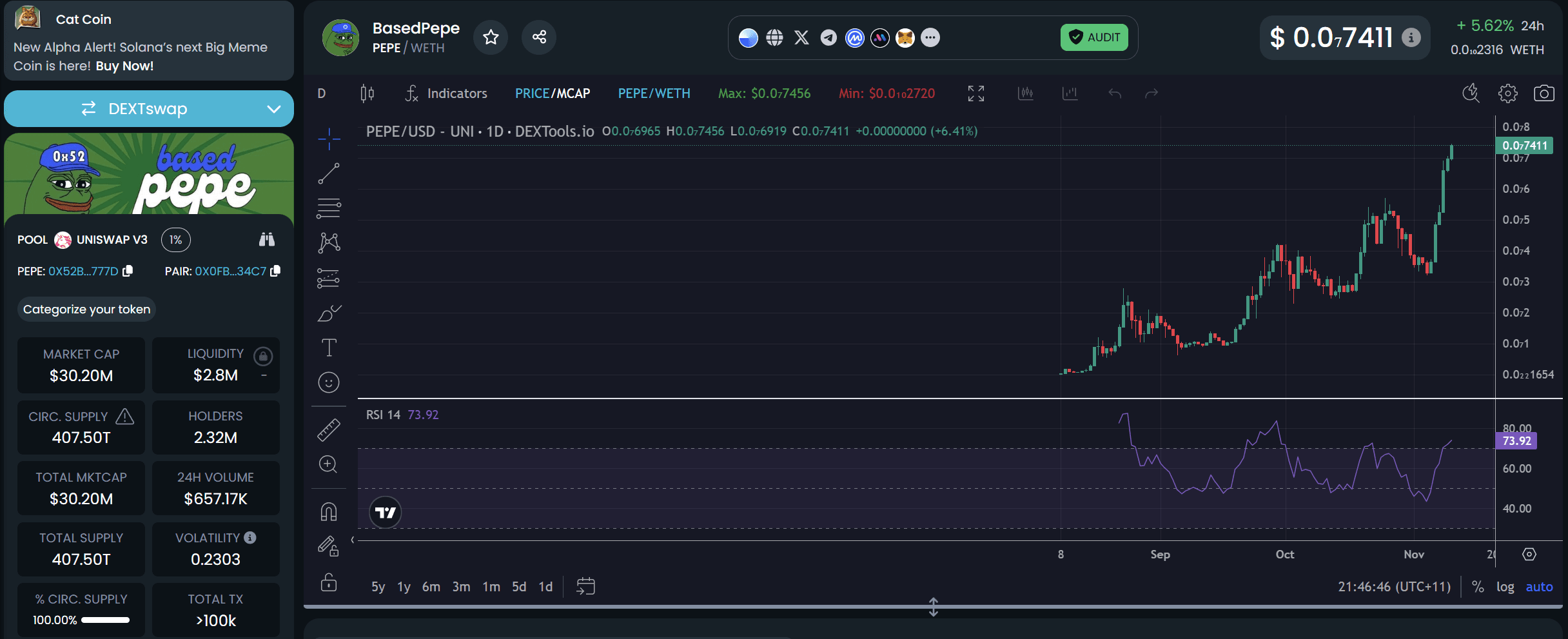The width and height of the screenshot is (1568, 639).
Task: Expand the DEXTswap dropdown
Action: [274, 109]
